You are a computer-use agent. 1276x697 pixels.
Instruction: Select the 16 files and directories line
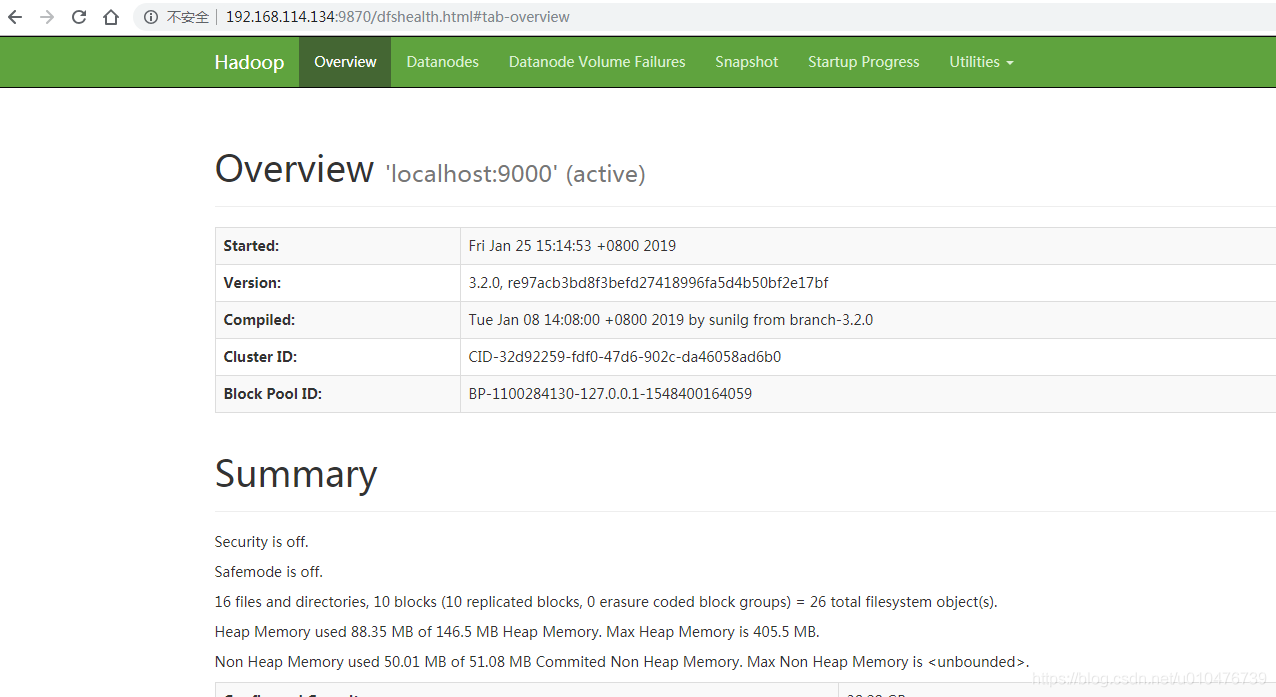[606, 602]
